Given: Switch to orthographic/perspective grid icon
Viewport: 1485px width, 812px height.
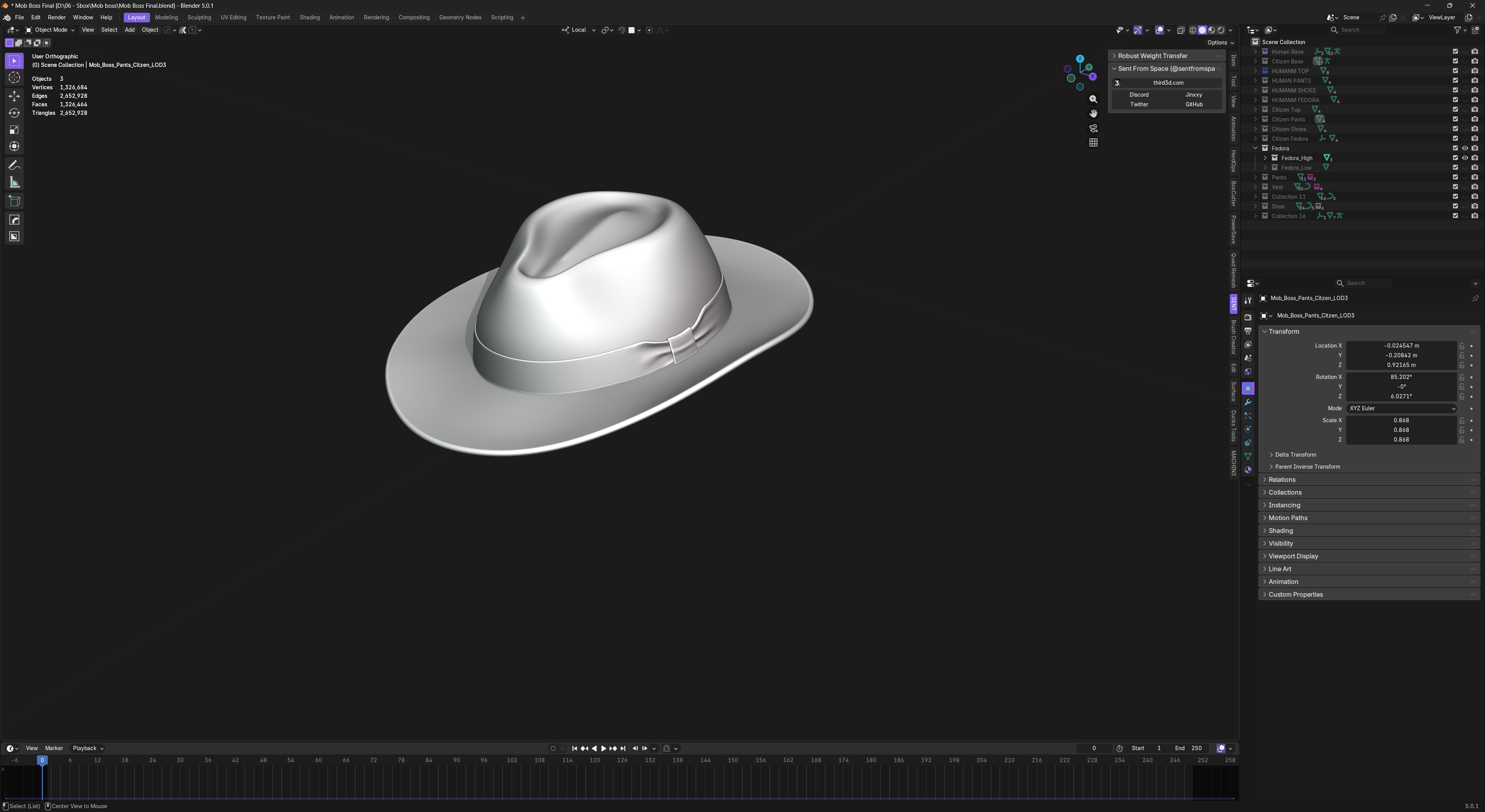Looking at the screenshot, I should [x=1093, y=142].
